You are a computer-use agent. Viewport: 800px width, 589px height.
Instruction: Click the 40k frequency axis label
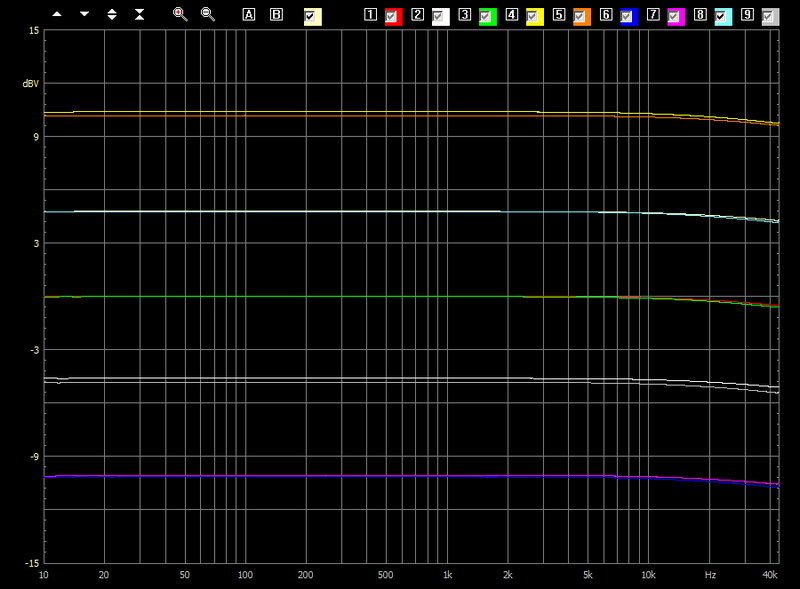(770, 575)
